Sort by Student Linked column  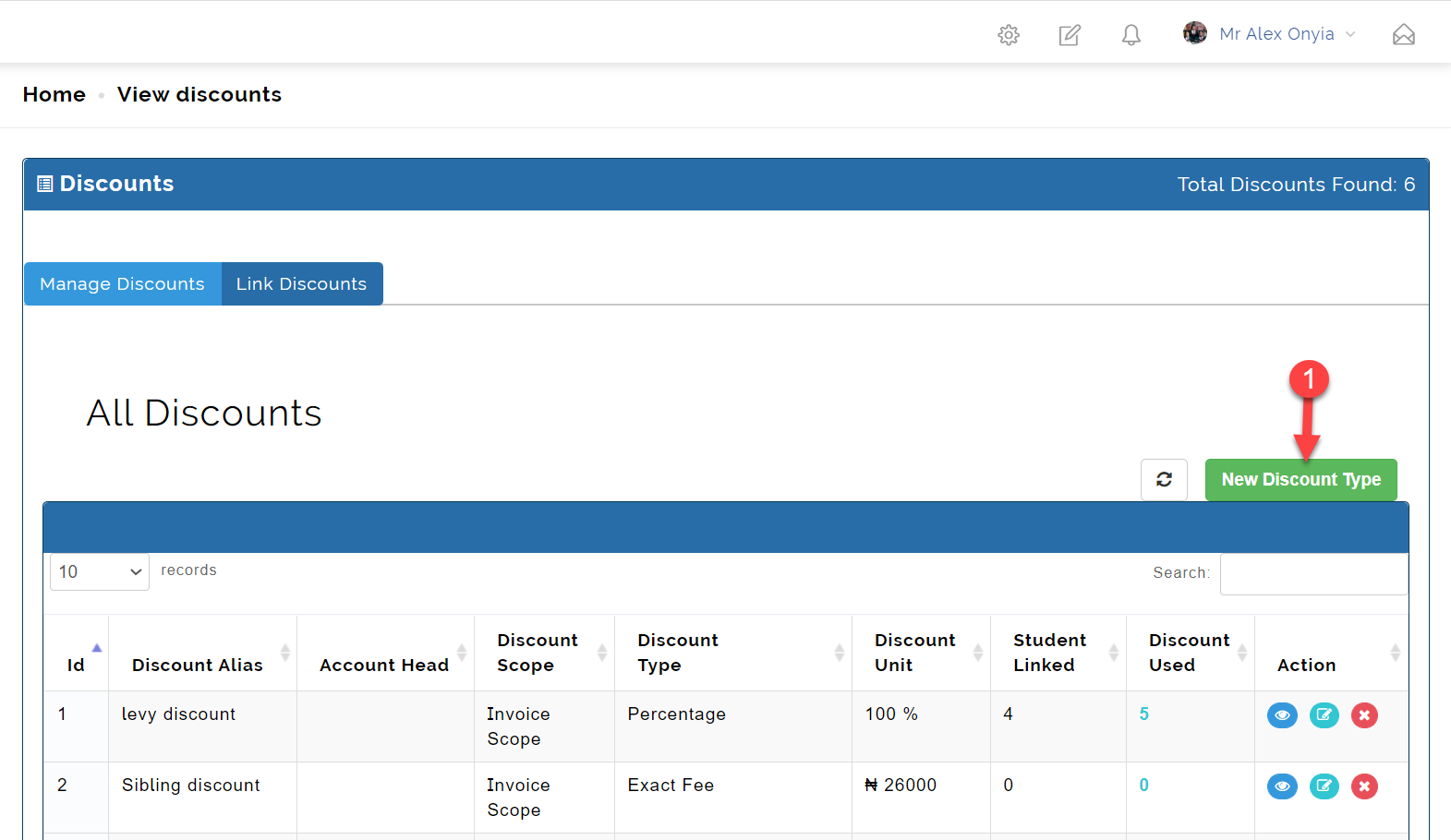pyautogui.click(x=1058, y=654)
